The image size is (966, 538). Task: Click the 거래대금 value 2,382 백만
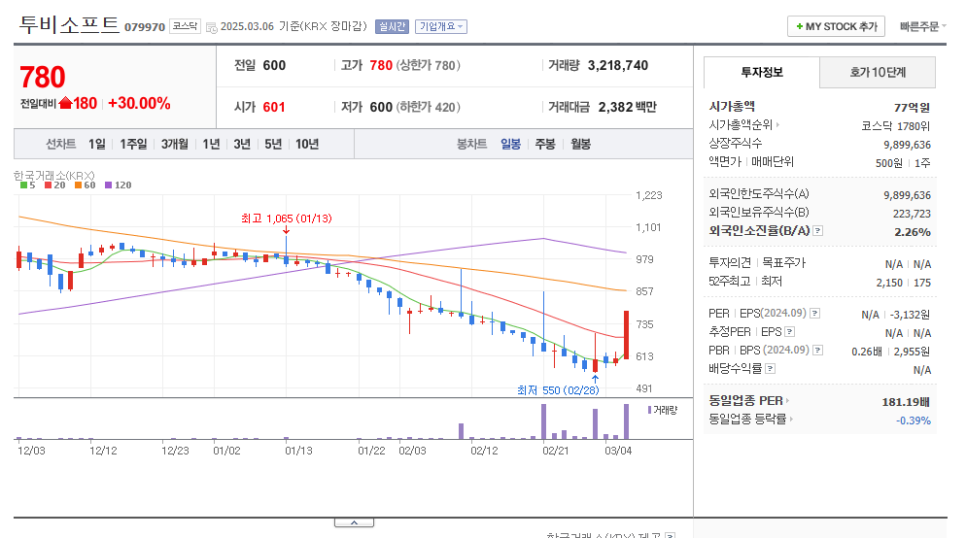click(x=627, y=107)
